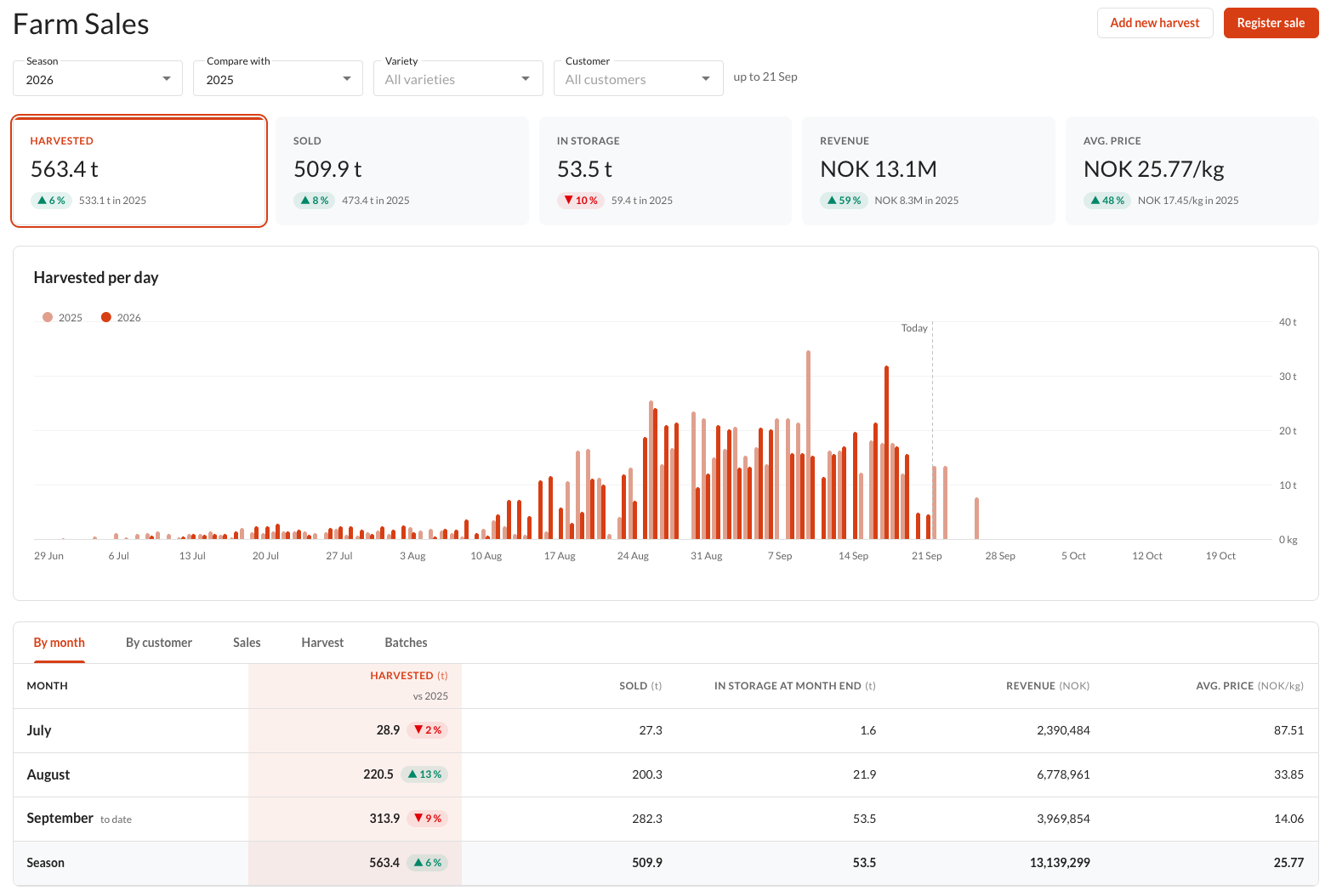The height and width of the screenshot is (896, 1331).
Task: Expand the Customer filter dropdown
Action: [x=639, y=78]
